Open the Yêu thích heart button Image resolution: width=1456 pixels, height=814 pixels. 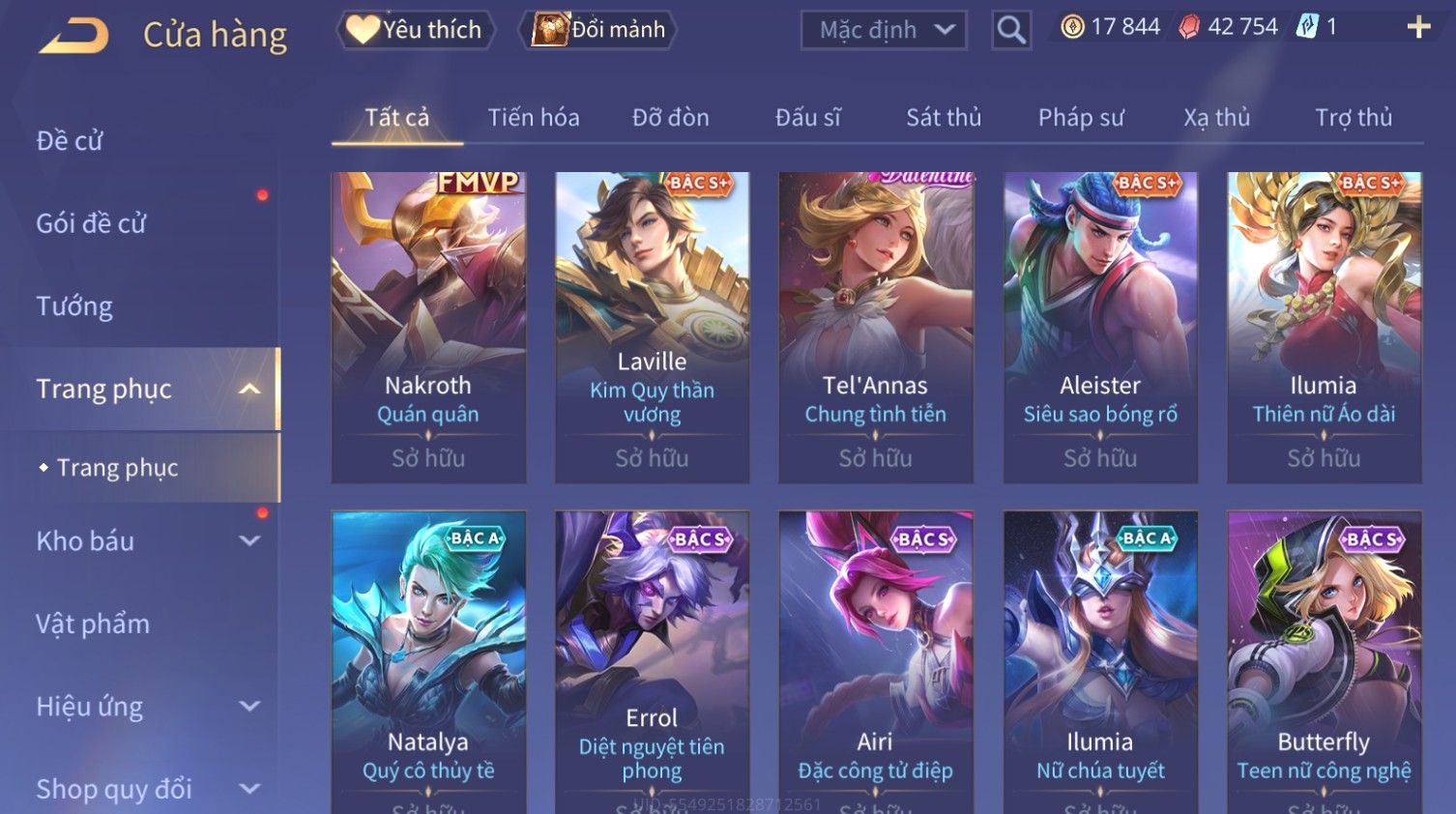coord(416,30)
